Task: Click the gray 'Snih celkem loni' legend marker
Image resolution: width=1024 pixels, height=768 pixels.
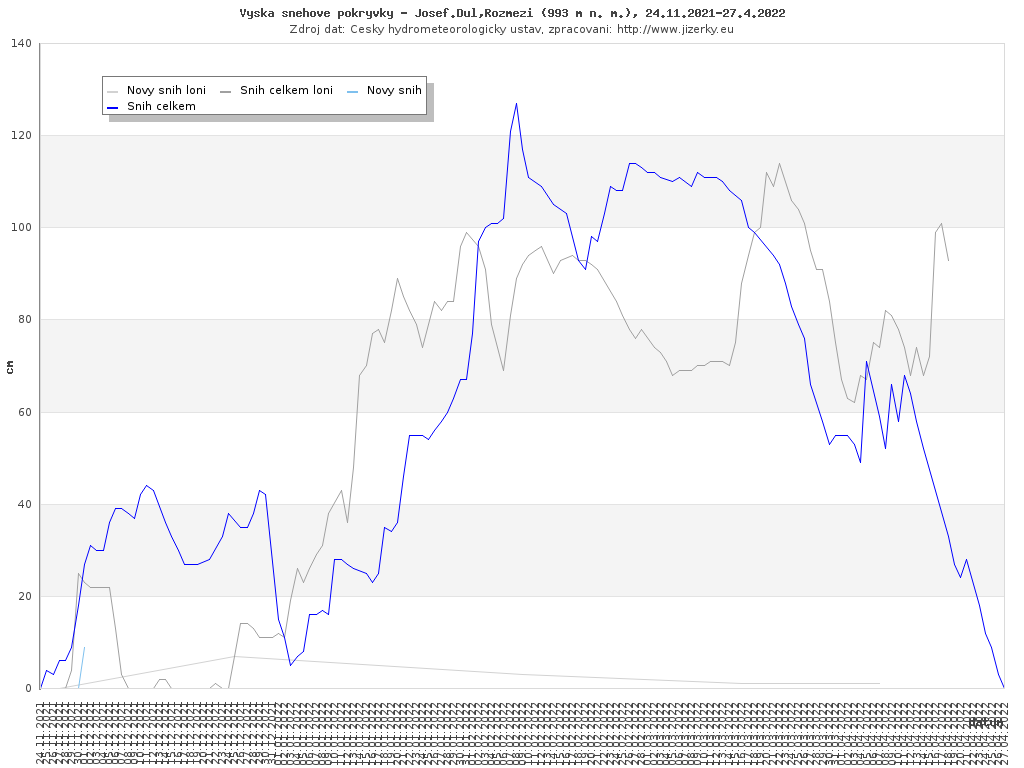Action: (x=226, y=90)
